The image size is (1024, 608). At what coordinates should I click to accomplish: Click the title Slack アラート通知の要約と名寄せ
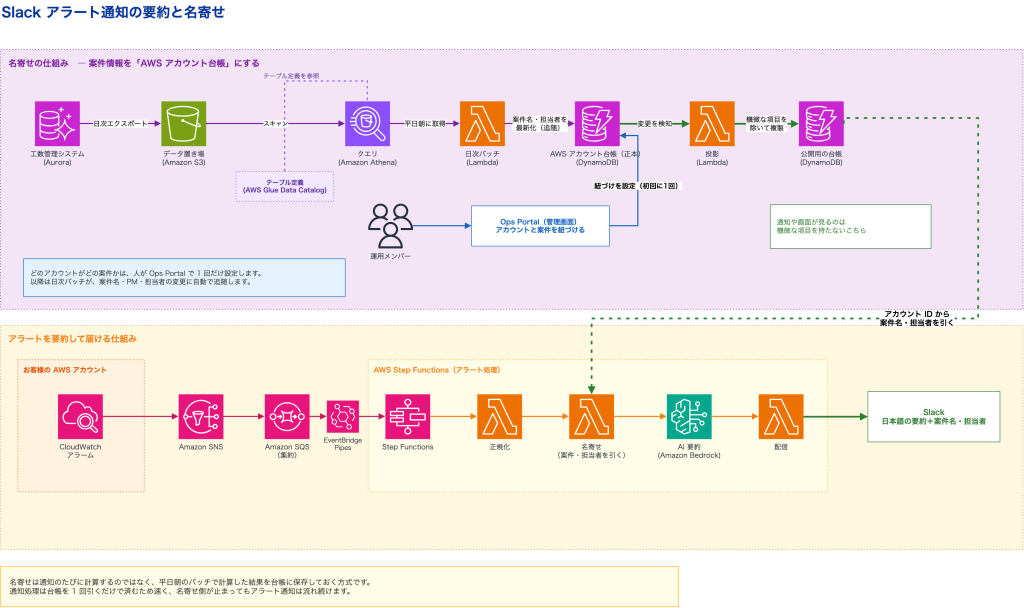[113, 12]
